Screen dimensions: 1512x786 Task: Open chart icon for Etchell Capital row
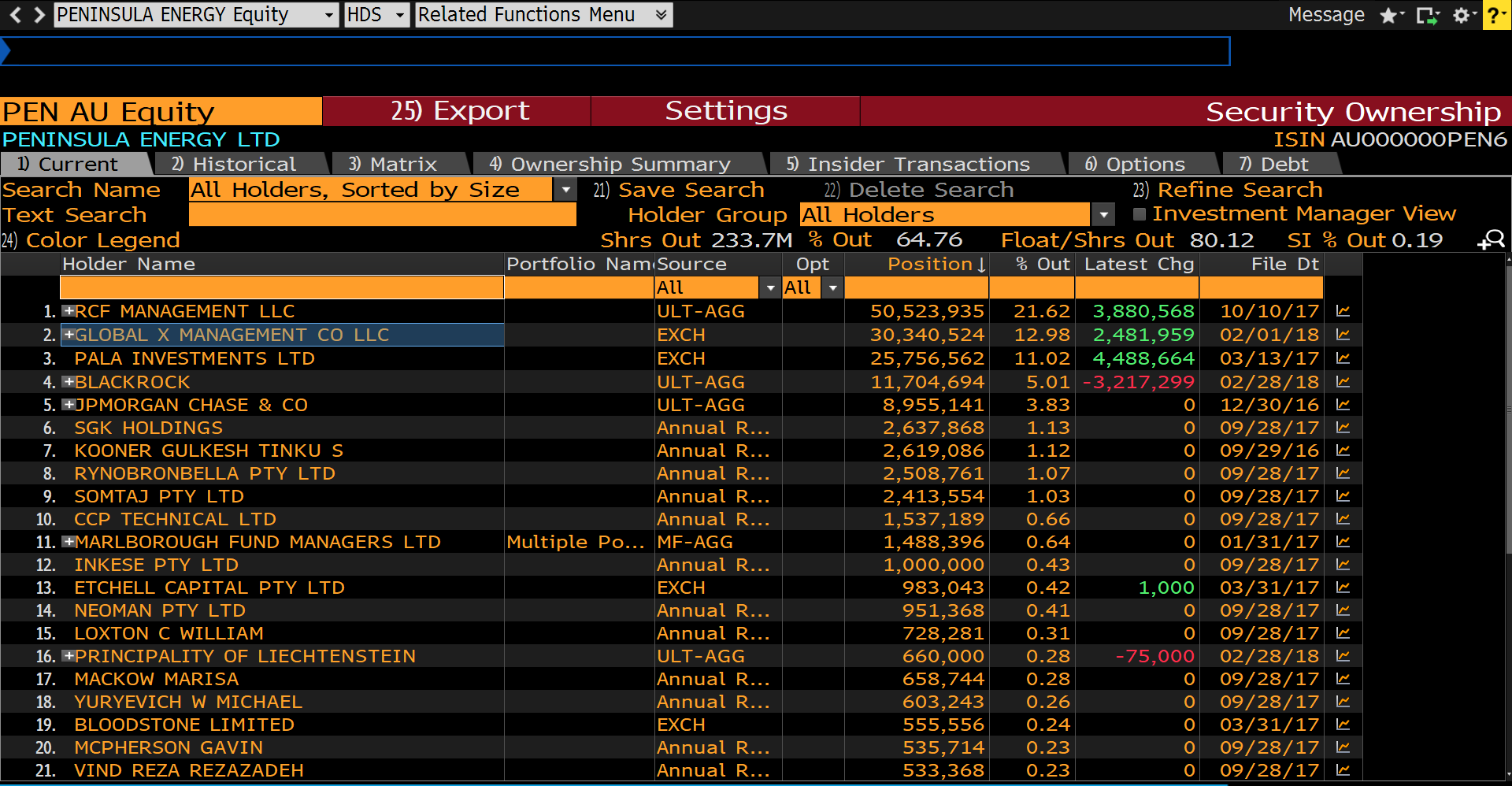[1343, 588]
